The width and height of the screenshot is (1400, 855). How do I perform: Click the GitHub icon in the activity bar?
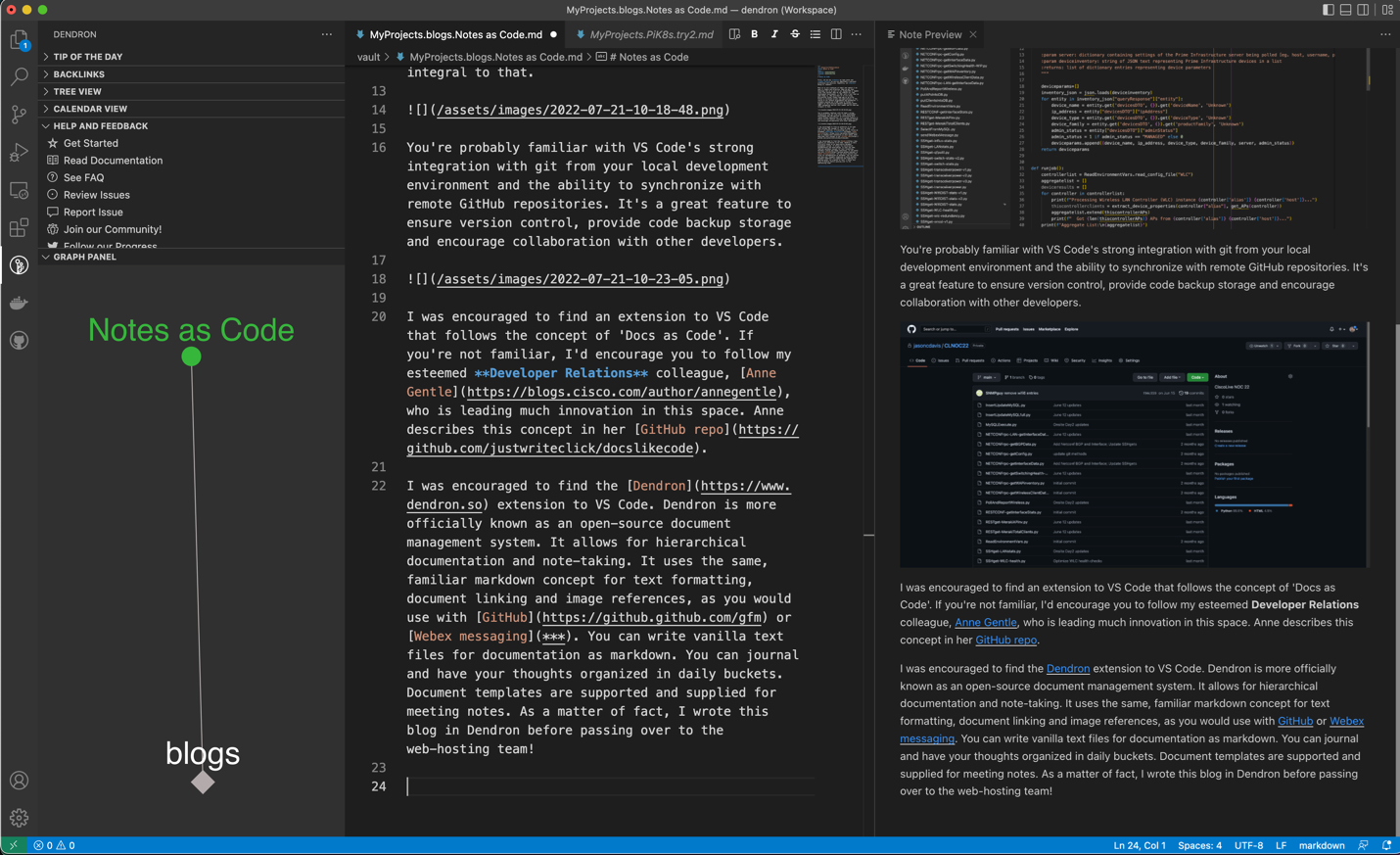click(19, 340)
